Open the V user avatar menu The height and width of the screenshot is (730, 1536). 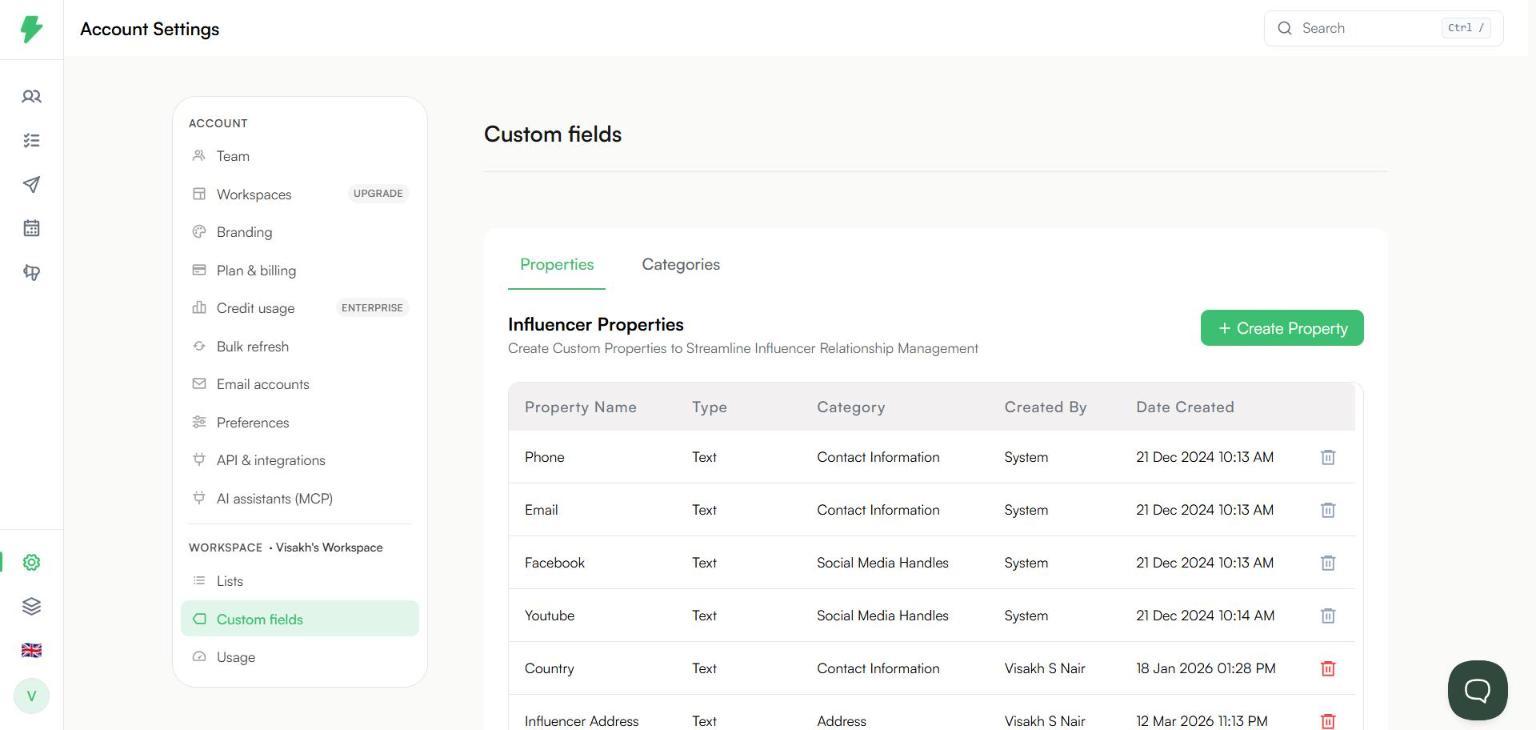[31, 696]
